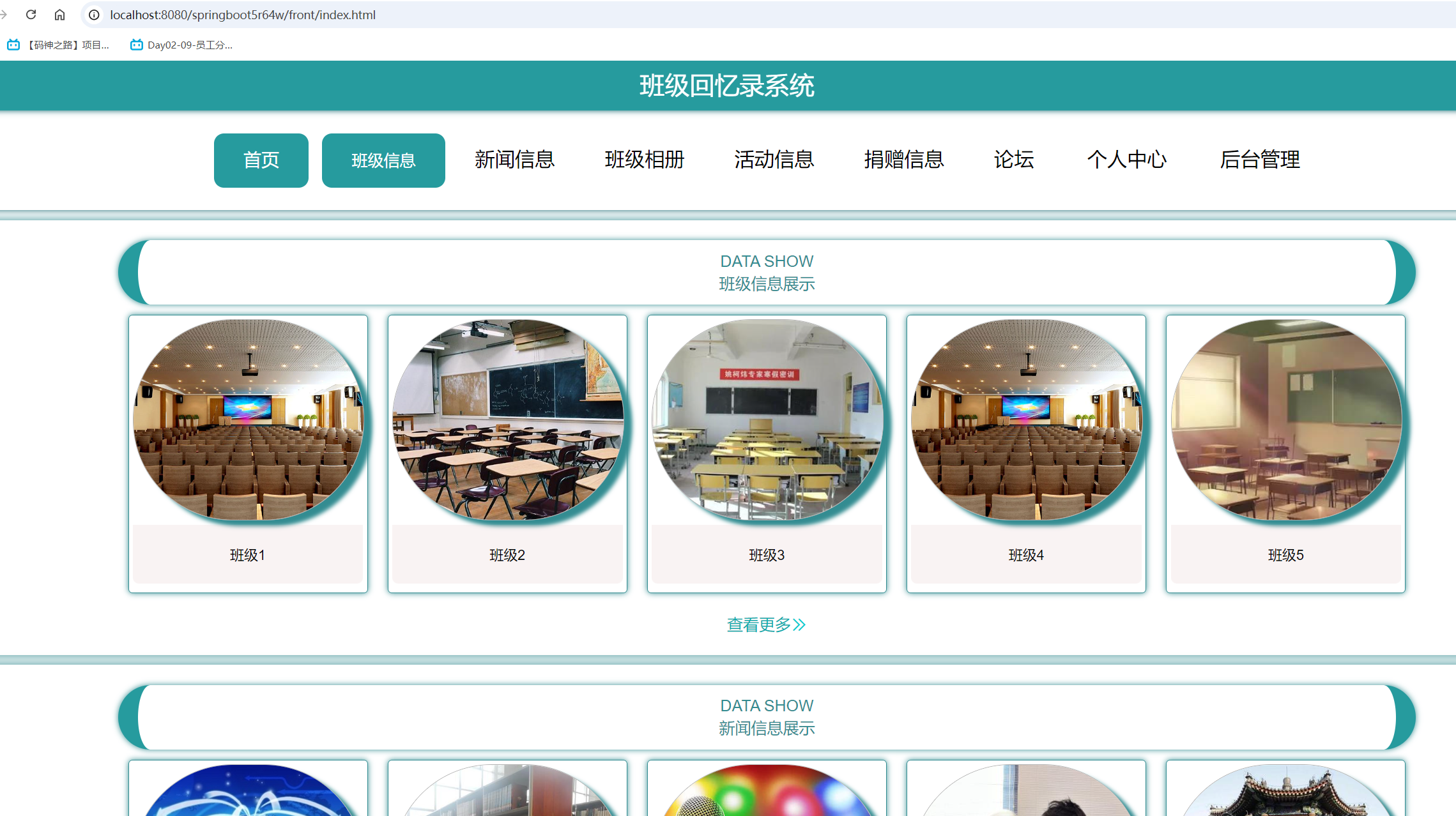Click the browser home icon
Image resolution: width=1456 pixels, height=816 pixels.
pos(60,14)
